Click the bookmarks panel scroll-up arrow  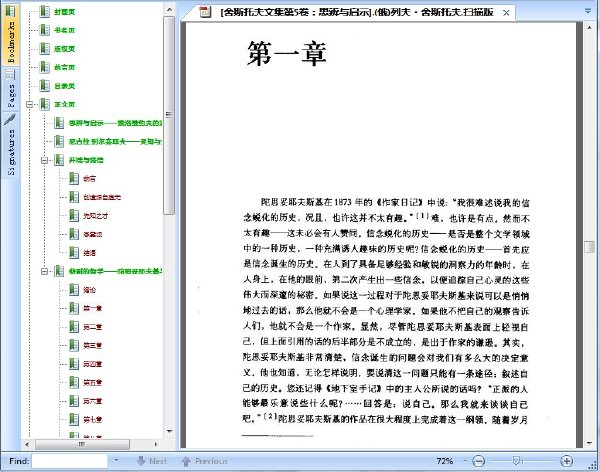coord(169,9)
